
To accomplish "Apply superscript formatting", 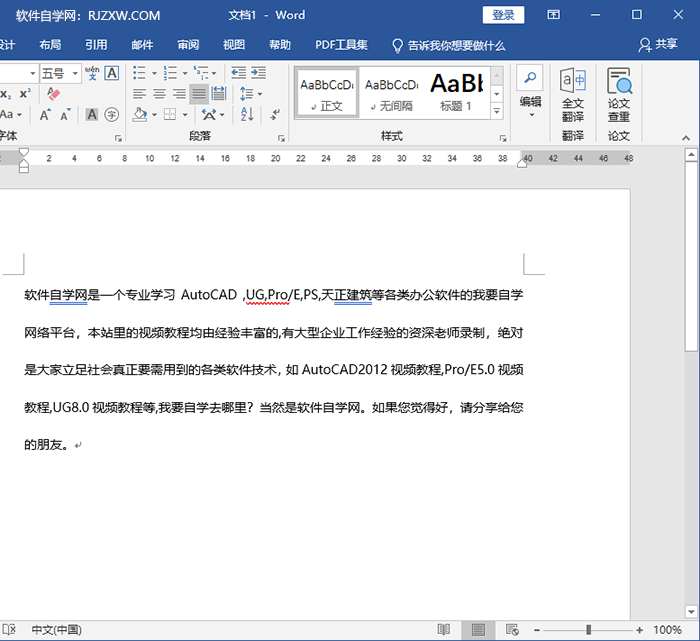I will (x=25, y=94).
